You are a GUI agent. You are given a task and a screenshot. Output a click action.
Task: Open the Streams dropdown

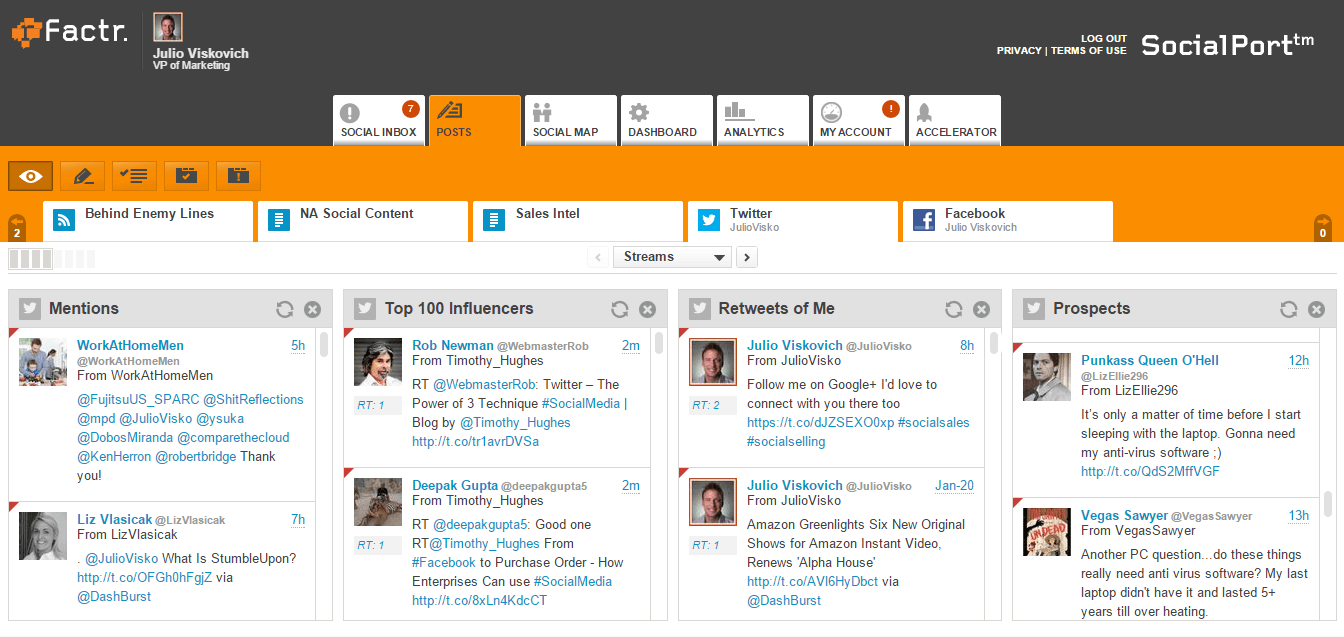click(672, 257)
